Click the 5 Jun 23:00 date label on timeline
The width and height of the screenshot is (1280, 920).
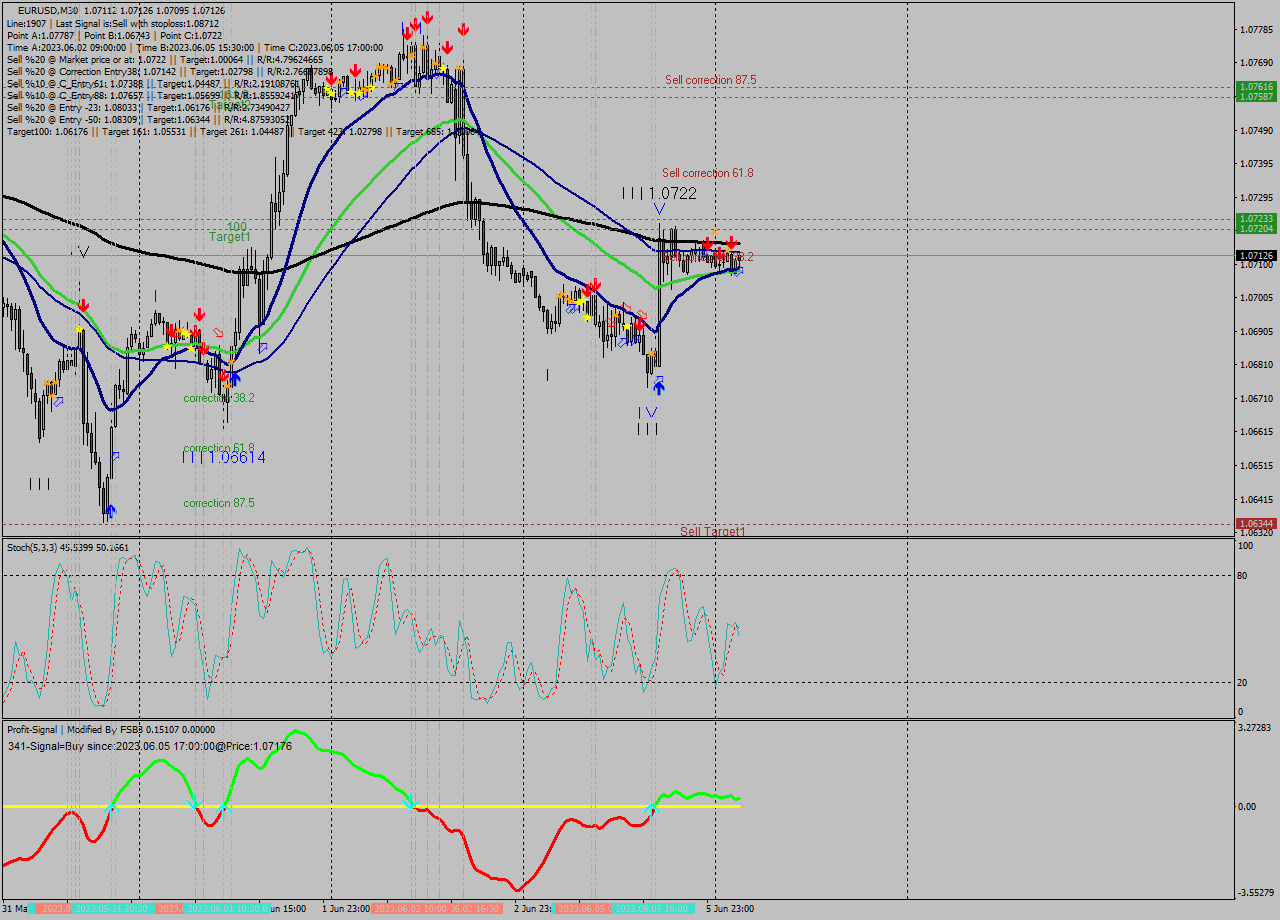point(728,909)
